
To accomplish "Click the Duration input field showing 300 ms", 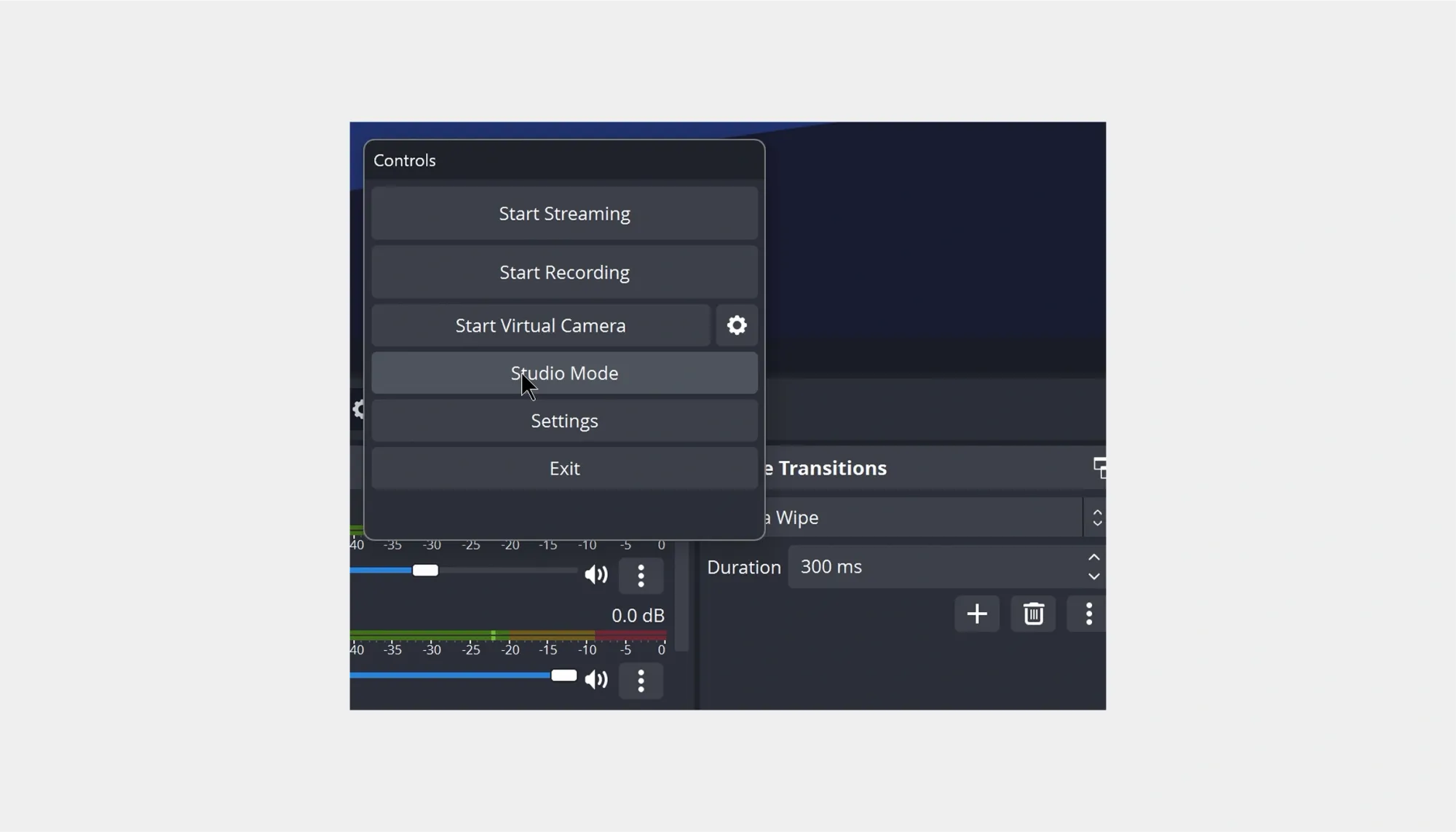I will click(932, 566).
